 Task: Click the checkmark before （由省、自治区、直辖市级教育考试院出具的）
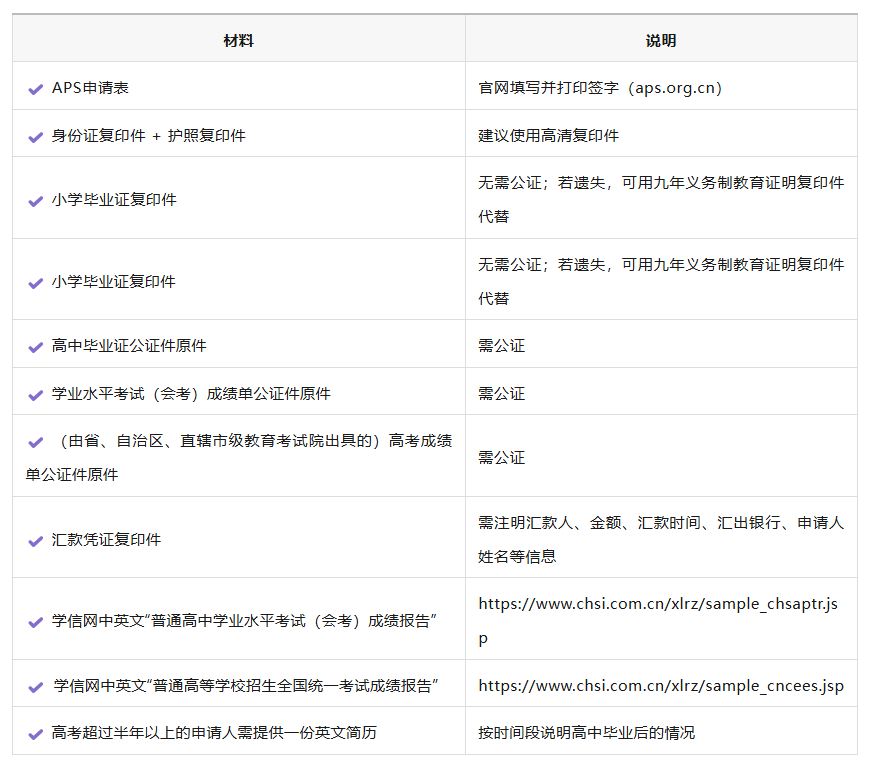(36, 442)
